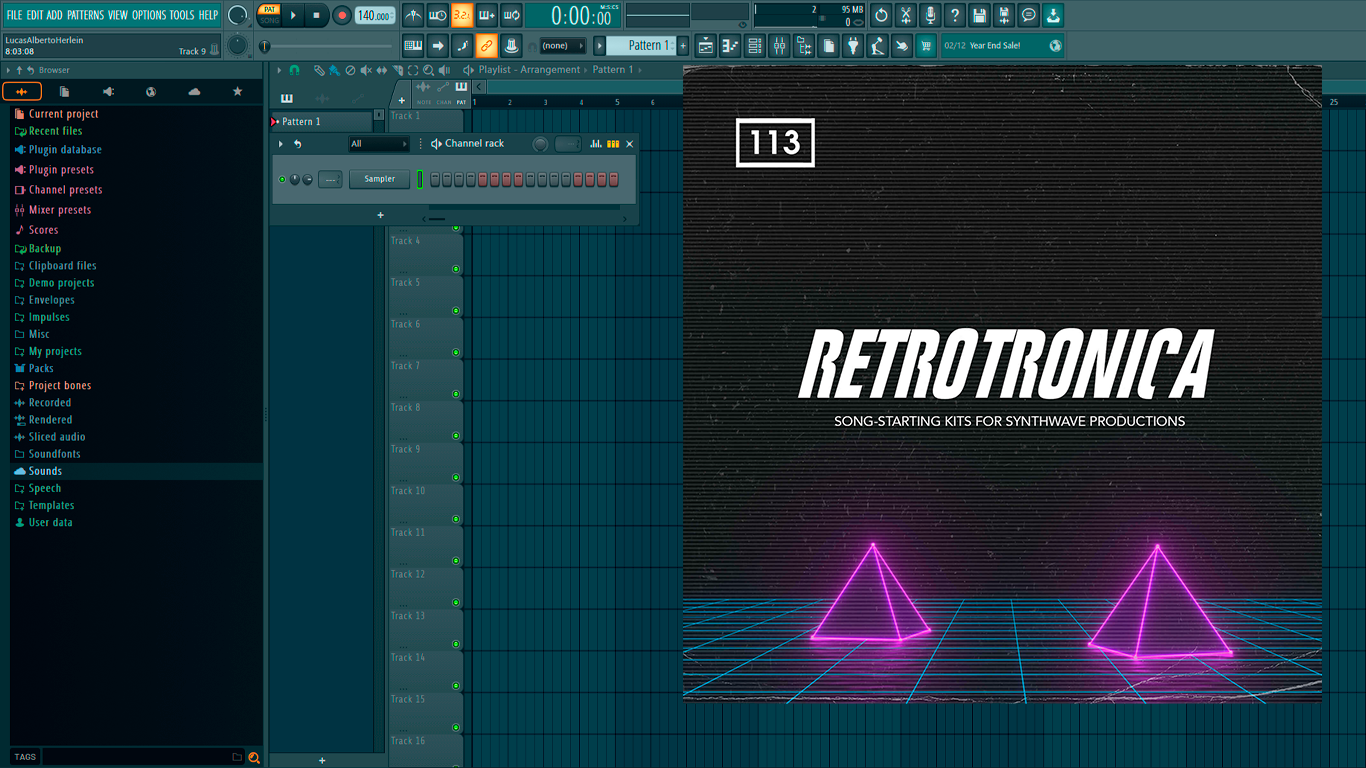Viewport: 1366px width, 768px height.
Task: Expand Plugin presets folder
Action: pyautogui.click(x=61, y=170)
